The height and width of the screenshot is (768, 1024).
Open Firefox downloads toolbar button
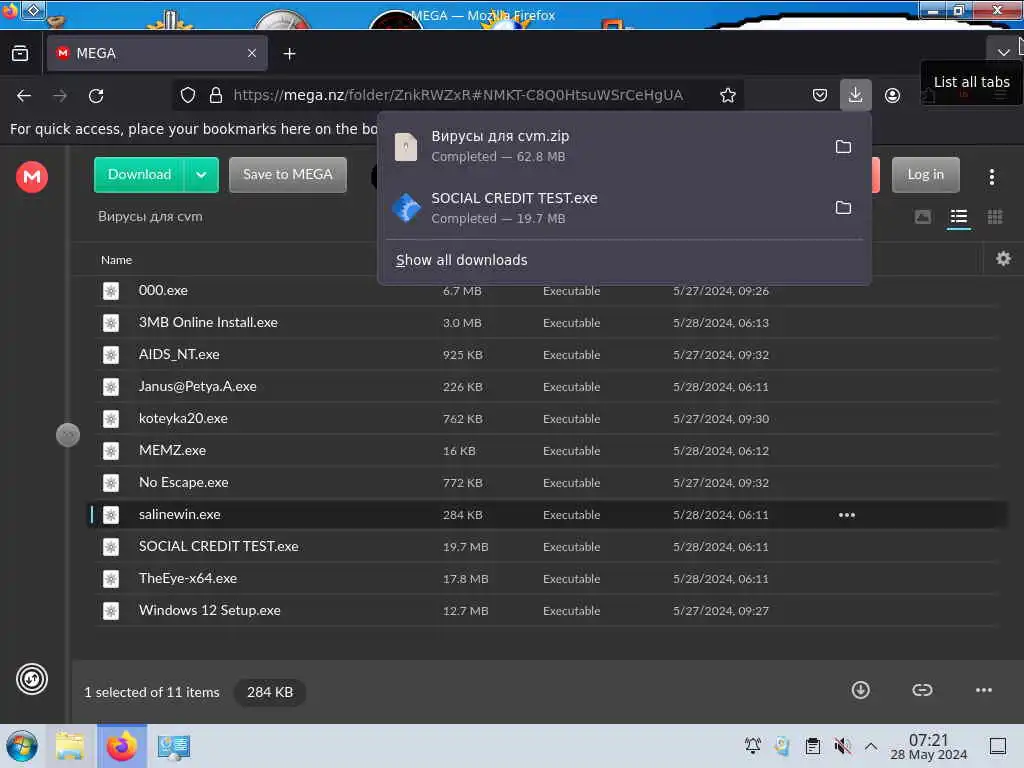point(855,95)
